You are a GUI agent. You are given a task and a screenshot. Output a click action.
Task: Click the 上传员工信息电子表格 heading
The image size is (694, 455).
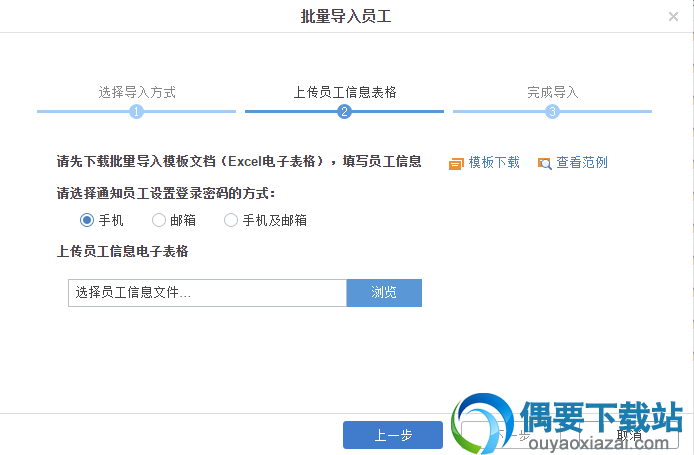point(123,251)
